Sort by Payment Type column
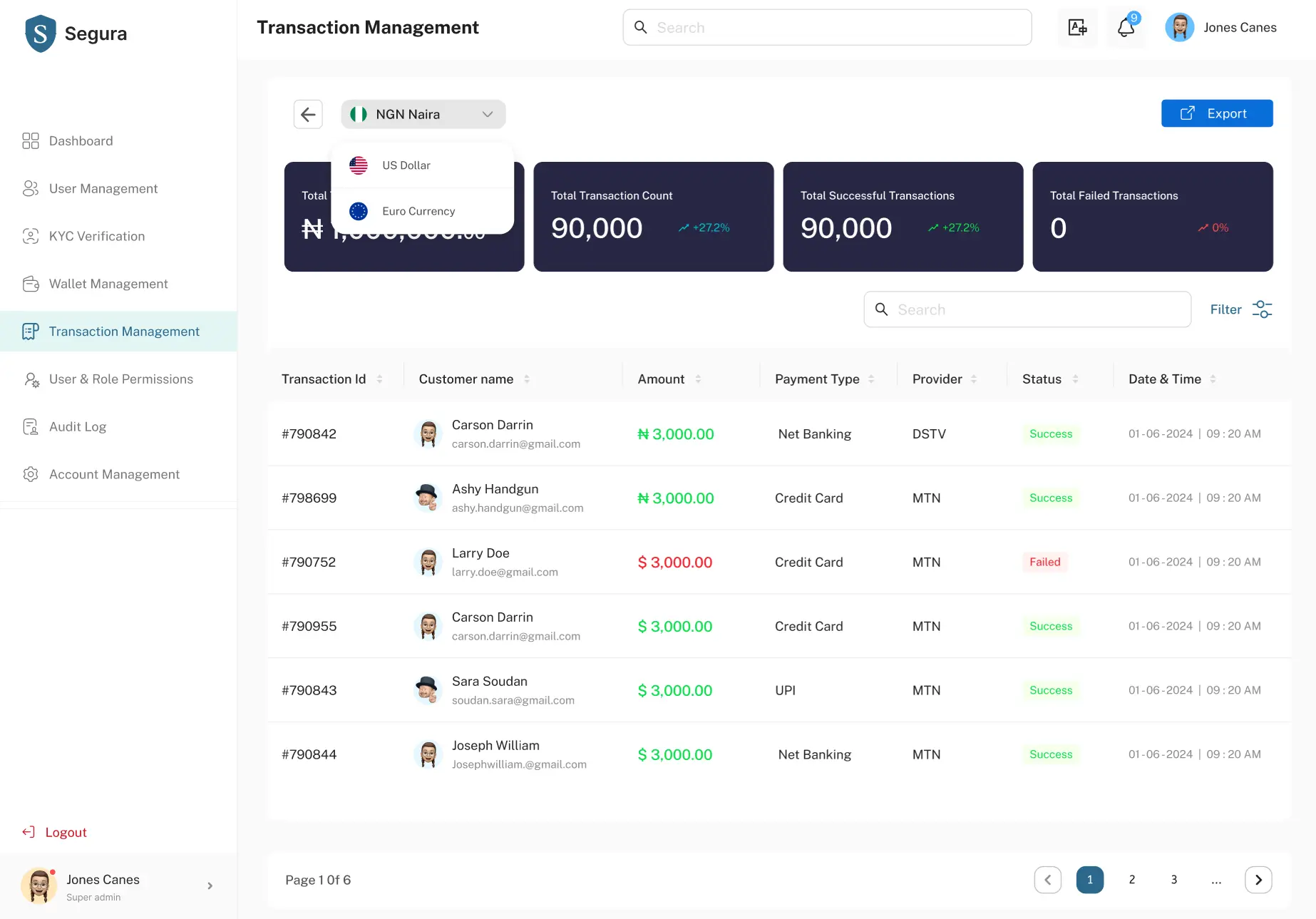Screen dimensions: 1316x919 click(871, 379)
